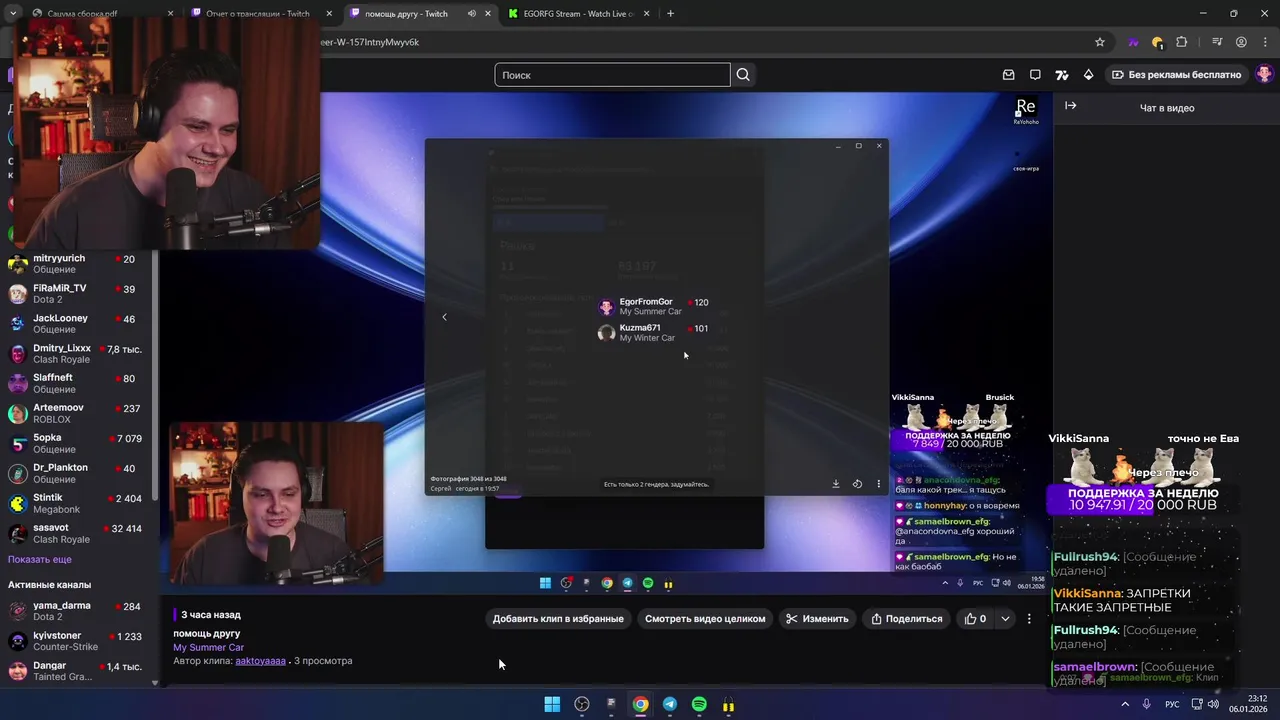This screenshot has width=1280, height=720.
Task: Open the volume icon in system tray
Action: (1213, 704)
